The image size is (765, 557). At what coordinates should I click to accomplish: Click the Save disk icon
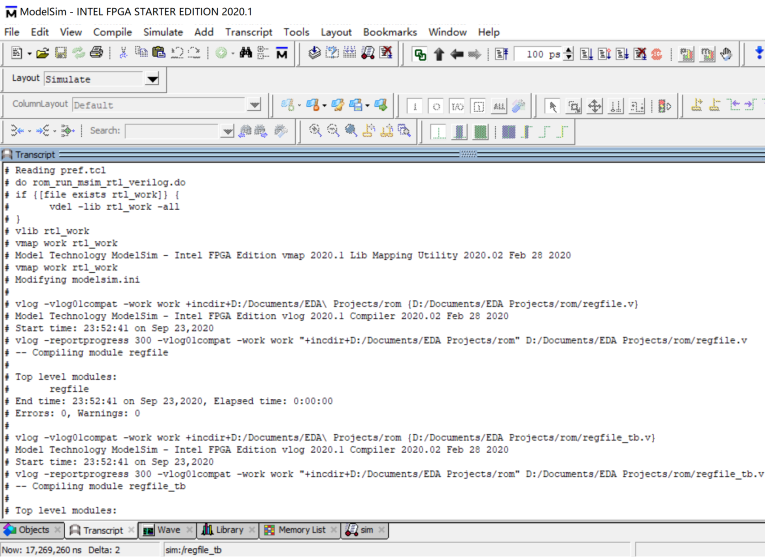pos(60,53)
